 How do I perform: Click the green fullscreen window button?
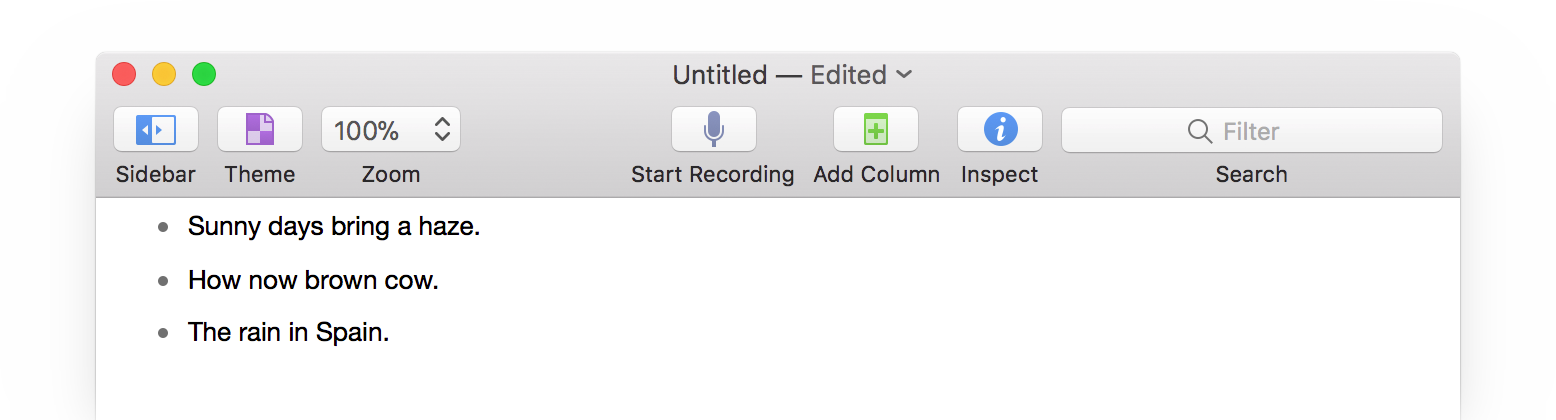204,74
